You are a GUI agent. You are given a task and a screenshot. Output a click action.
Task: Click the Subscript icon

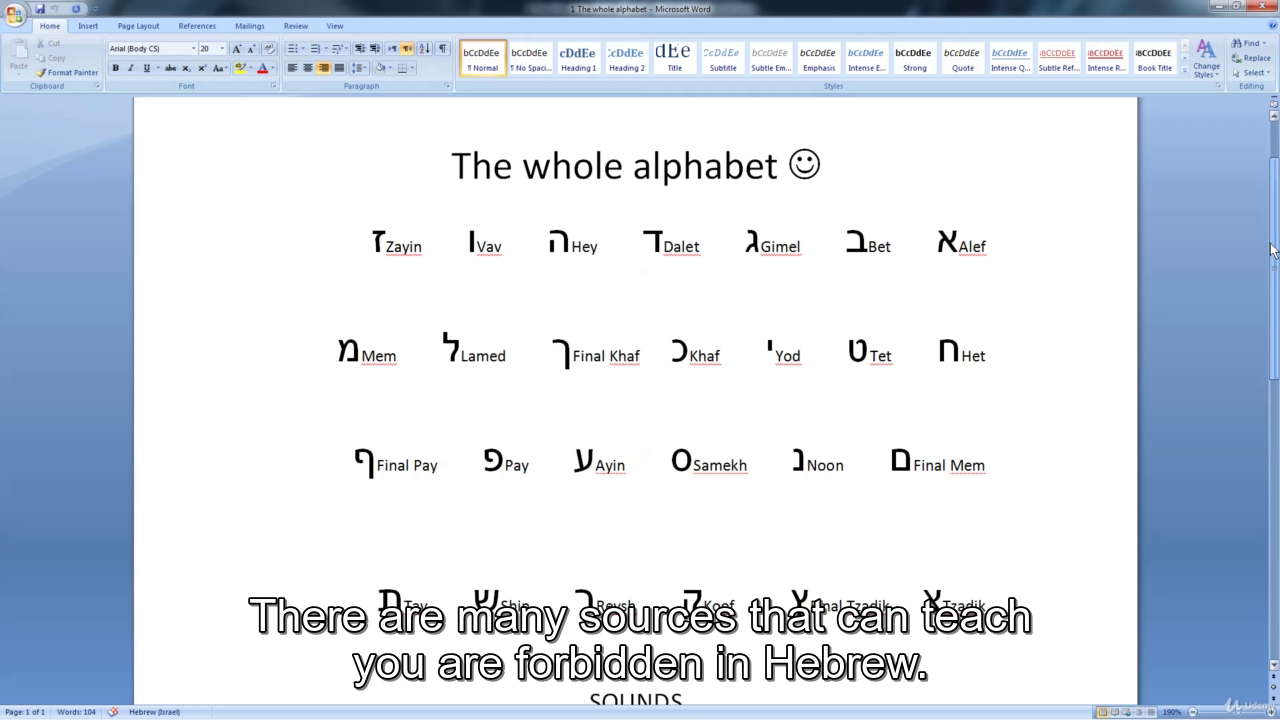tap(186, 68)
